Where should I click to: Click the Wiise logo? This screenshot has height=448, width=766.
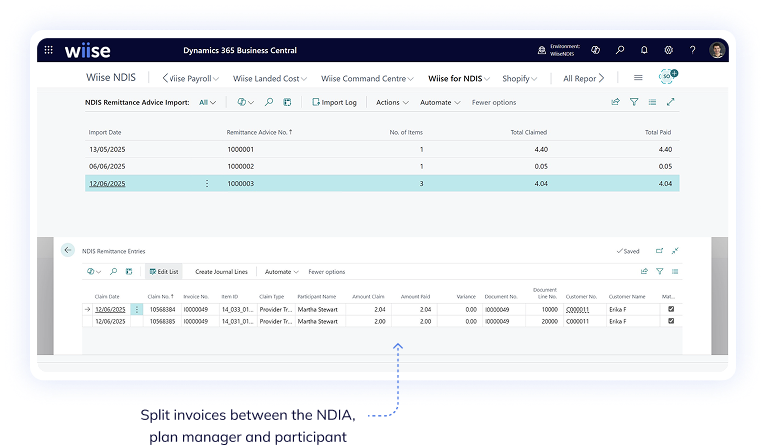coord(87,50)
